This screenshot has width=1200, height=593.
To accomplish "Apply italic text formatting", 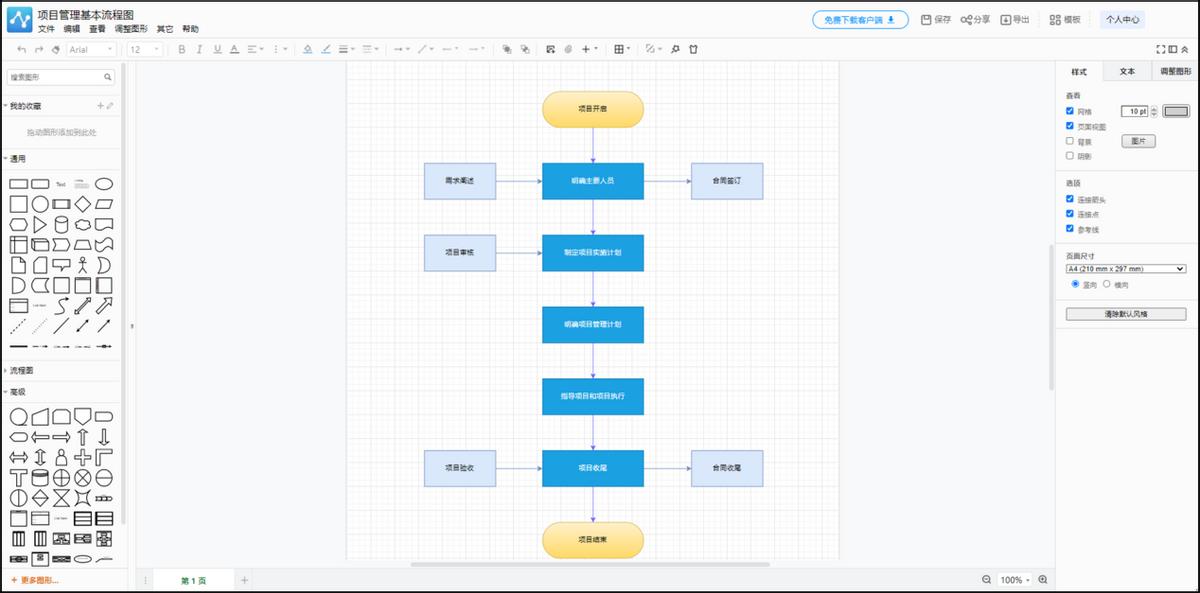I will click(199, 49).
